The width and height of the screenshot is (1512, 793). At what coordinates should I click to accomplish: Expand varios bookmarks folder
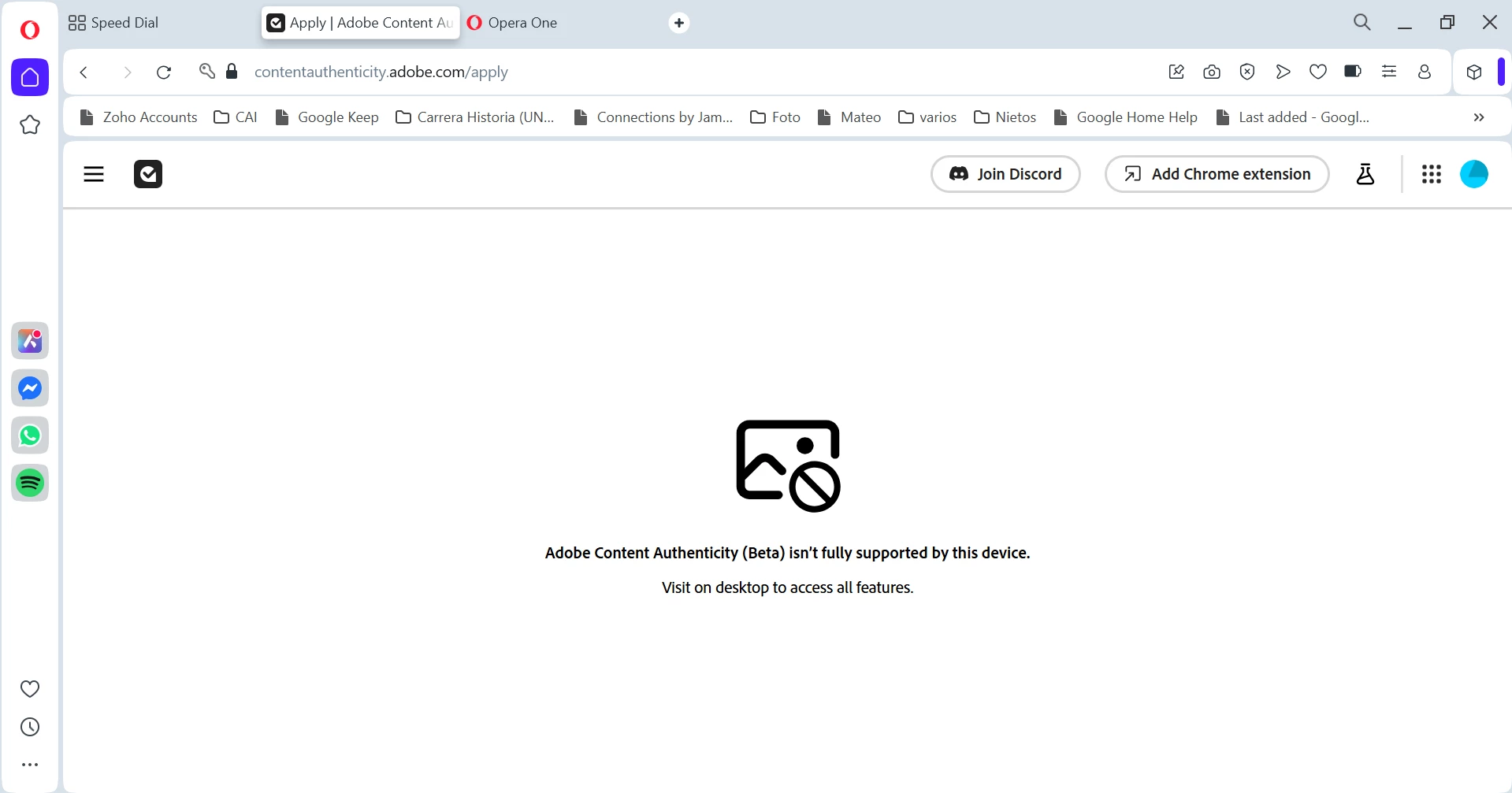click(x=927, y=117)
